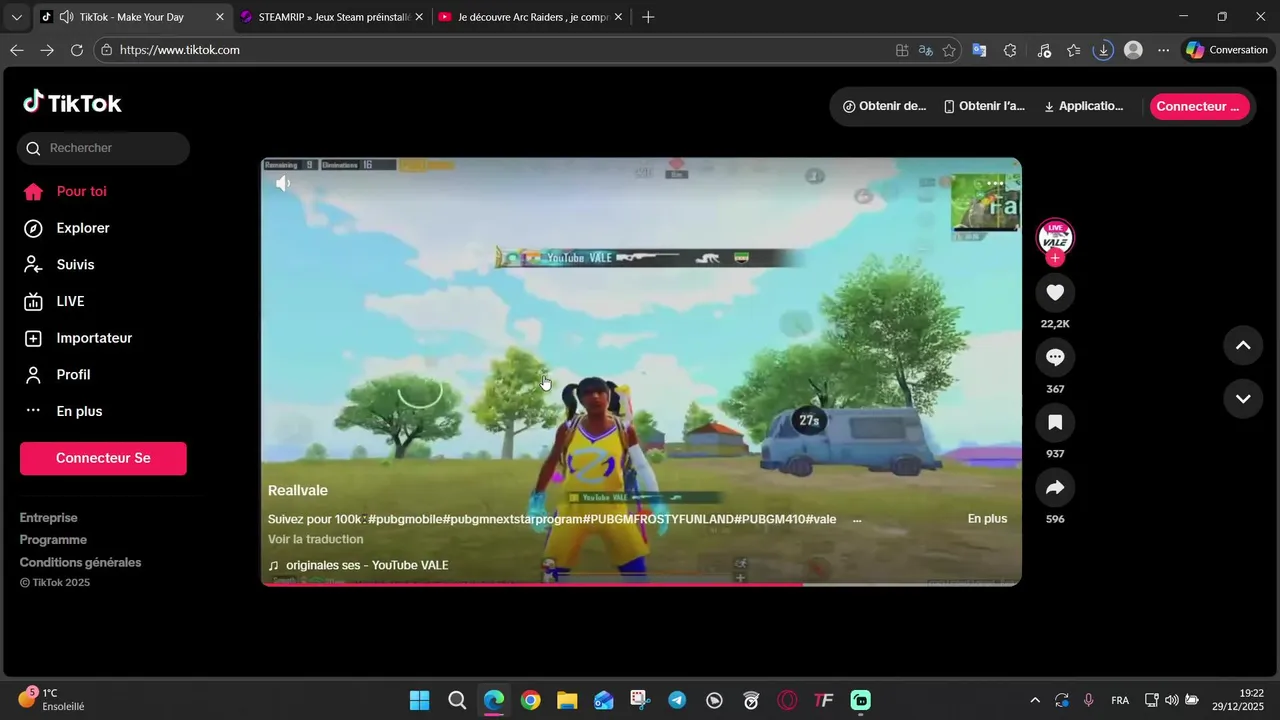Open the originales ses - YouTube VALE sound
This screenshot has width=1280, height=720.
pos(358,565)
